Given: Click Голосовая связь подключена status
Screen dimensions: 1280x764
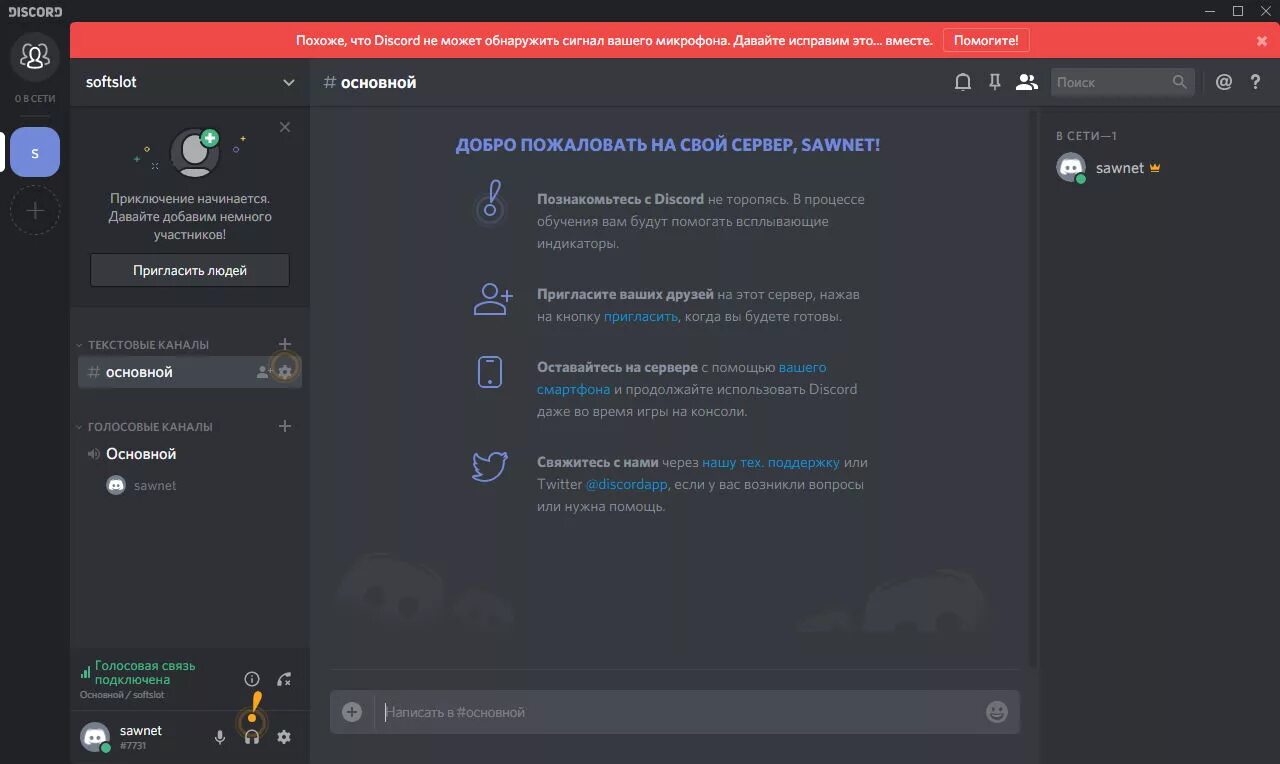Looking at the screenshot, I should click(145, 673).
